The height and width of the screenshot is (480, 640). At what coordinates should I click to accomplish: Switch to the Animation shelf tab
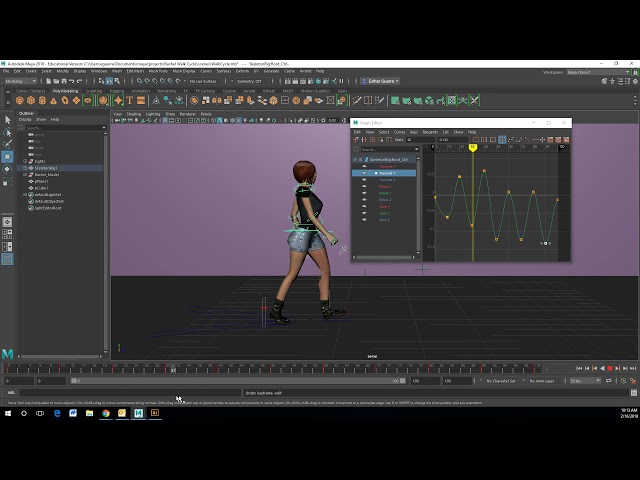click(141, 91)
